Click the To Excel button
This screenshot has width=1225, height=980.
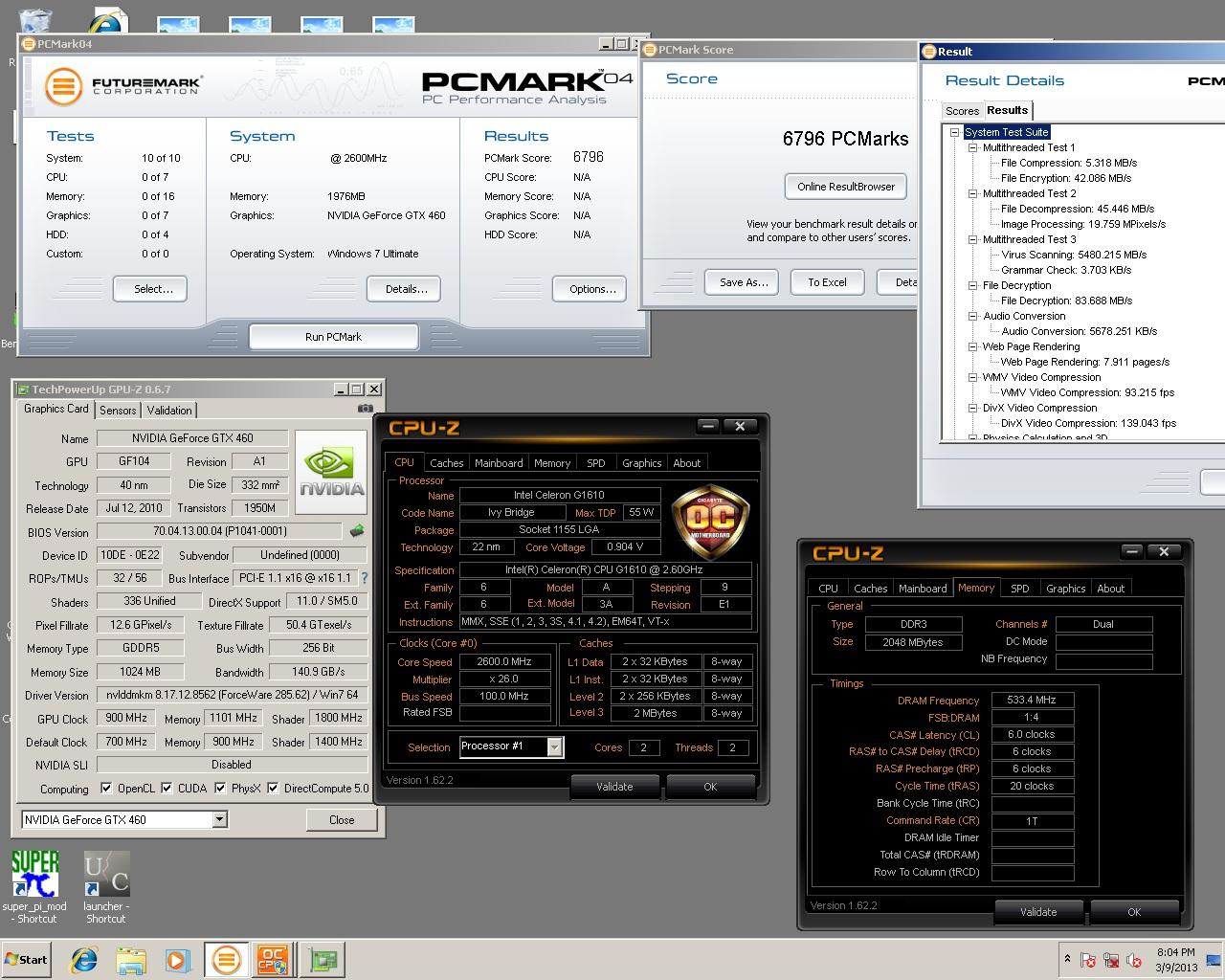click(x=827, y=282)
